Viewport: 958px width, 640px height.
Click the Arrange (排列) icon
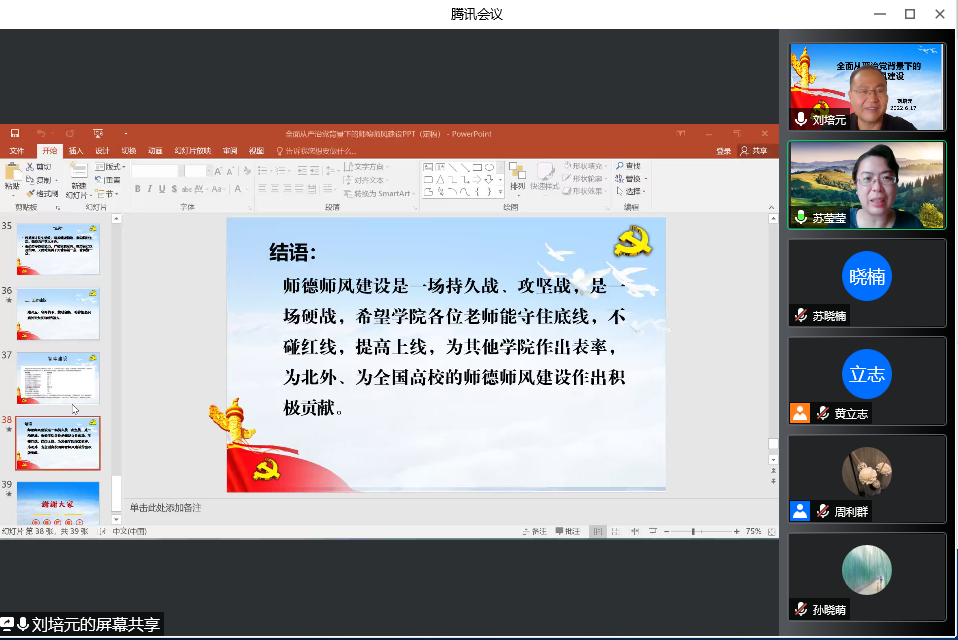coord(517,176)
